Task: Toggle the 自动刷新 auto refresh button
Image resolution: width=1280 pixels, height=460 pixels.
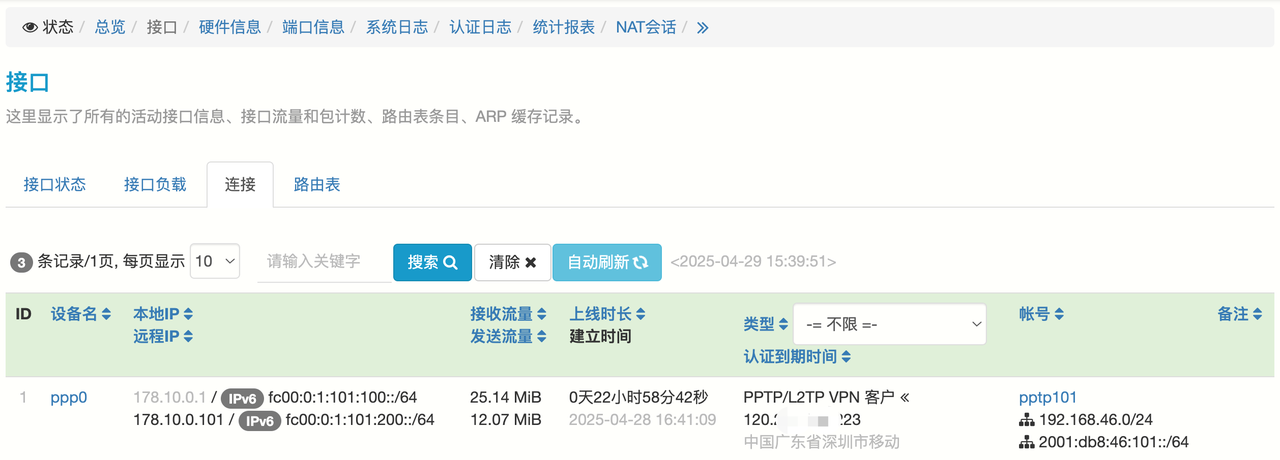Action: 607,262
